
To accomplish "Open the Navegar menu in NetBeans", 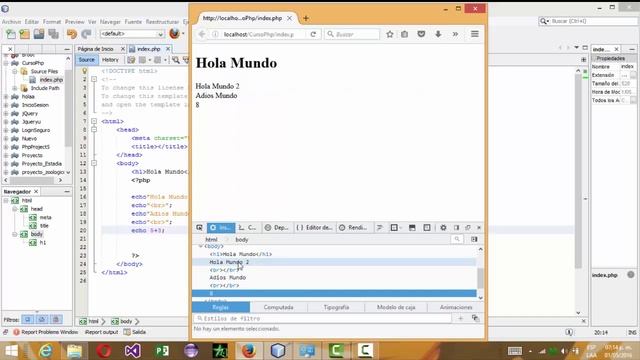I will pyautogui.click(x=110, y=22).
